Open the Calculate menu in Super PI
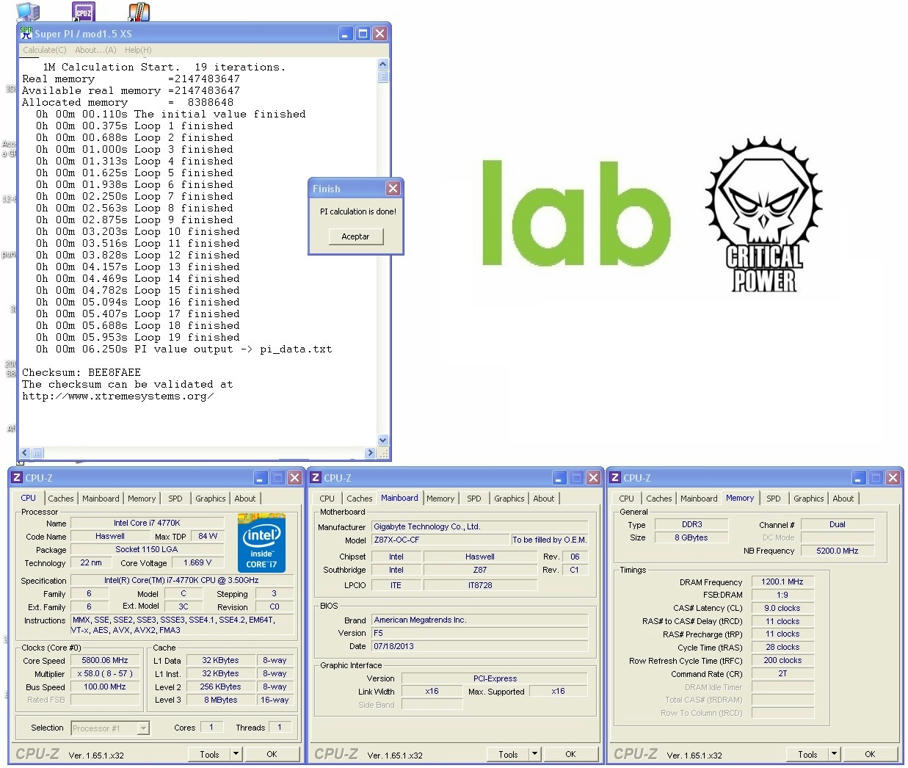Screen dimensions: 908x768 pos(45,50)
